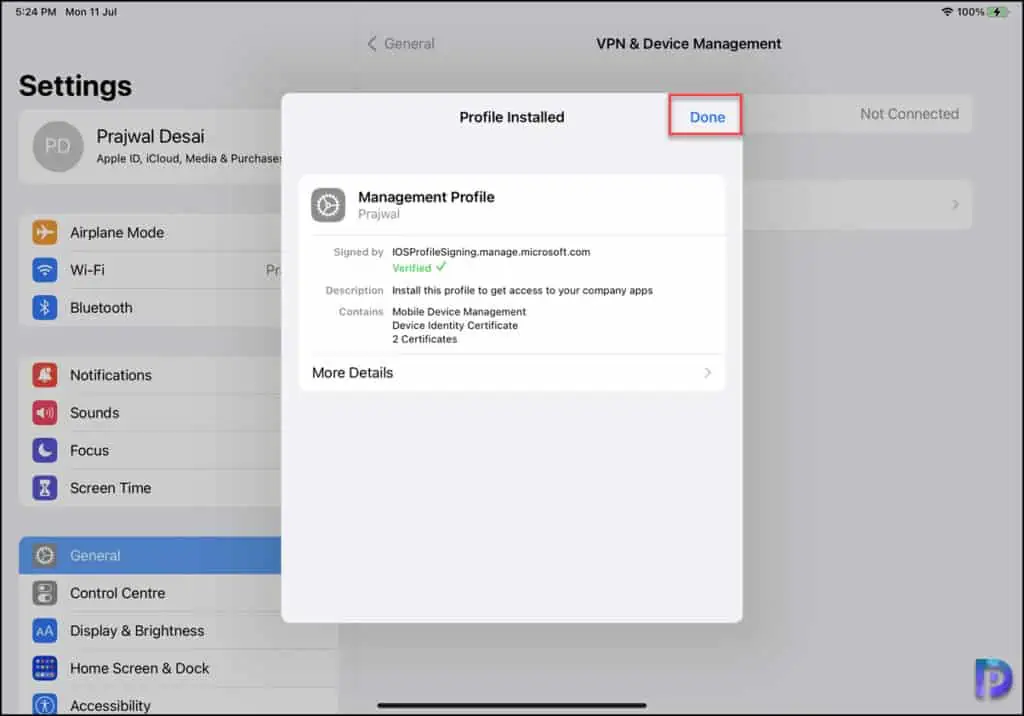Image resolution: width=1024 pixels, height=716 pixels.
Task: Click the Settings heading
Action: (x=75, y=86)
